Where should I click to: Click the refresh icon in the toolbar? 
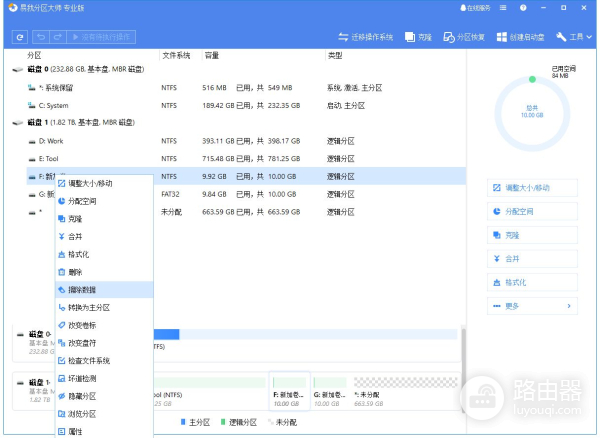tap(20, 37)
